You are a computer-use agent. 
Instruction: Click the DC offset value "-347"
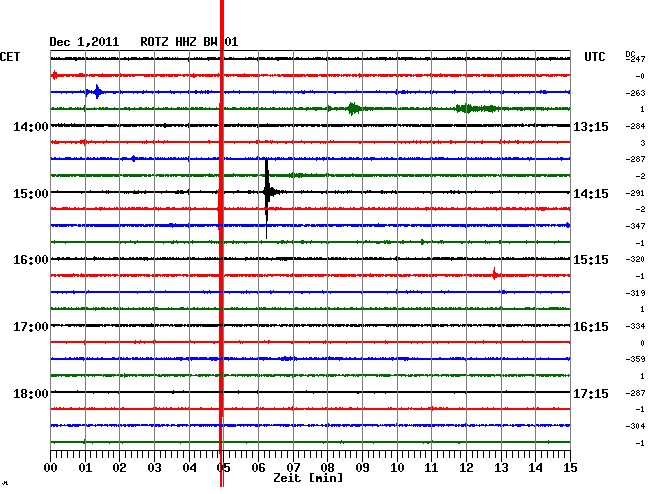(635, 226)
